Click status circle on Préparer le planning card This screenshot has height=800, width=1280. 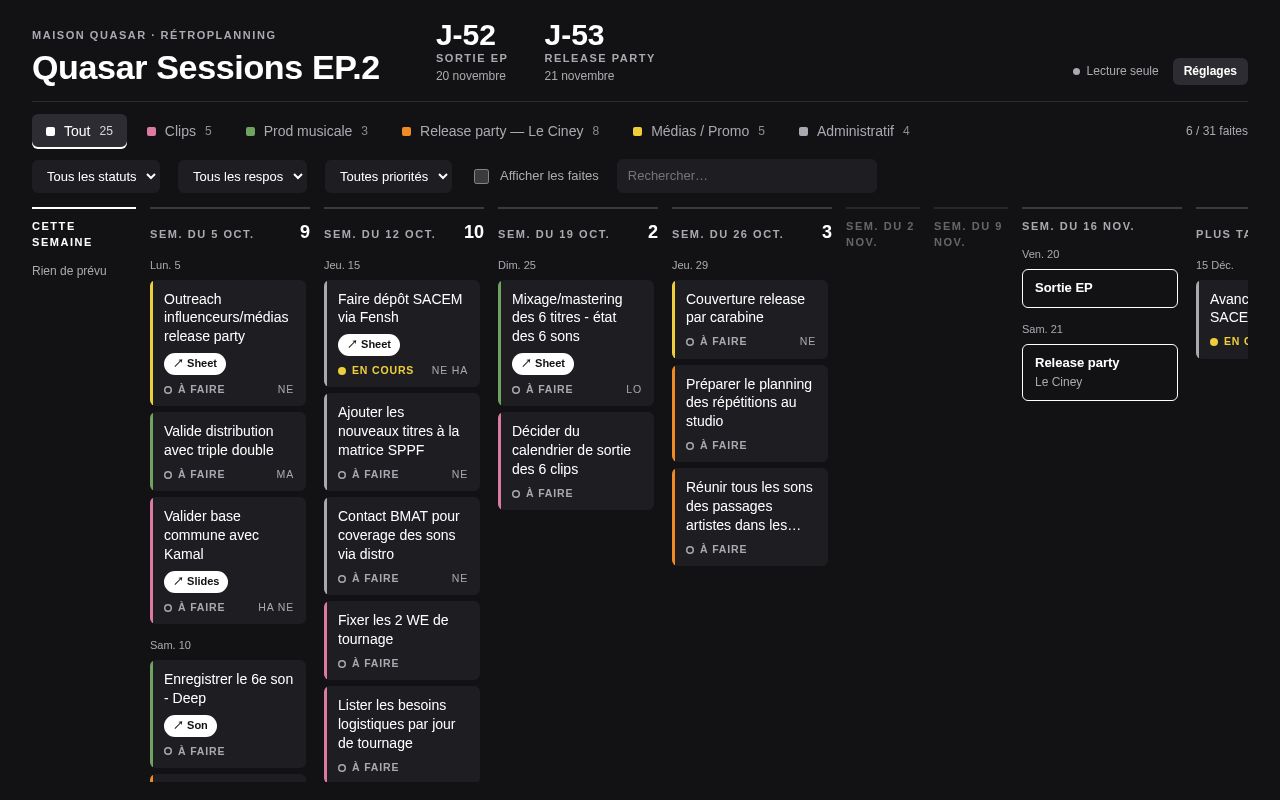pyautogui.click(x=690, y=446)
